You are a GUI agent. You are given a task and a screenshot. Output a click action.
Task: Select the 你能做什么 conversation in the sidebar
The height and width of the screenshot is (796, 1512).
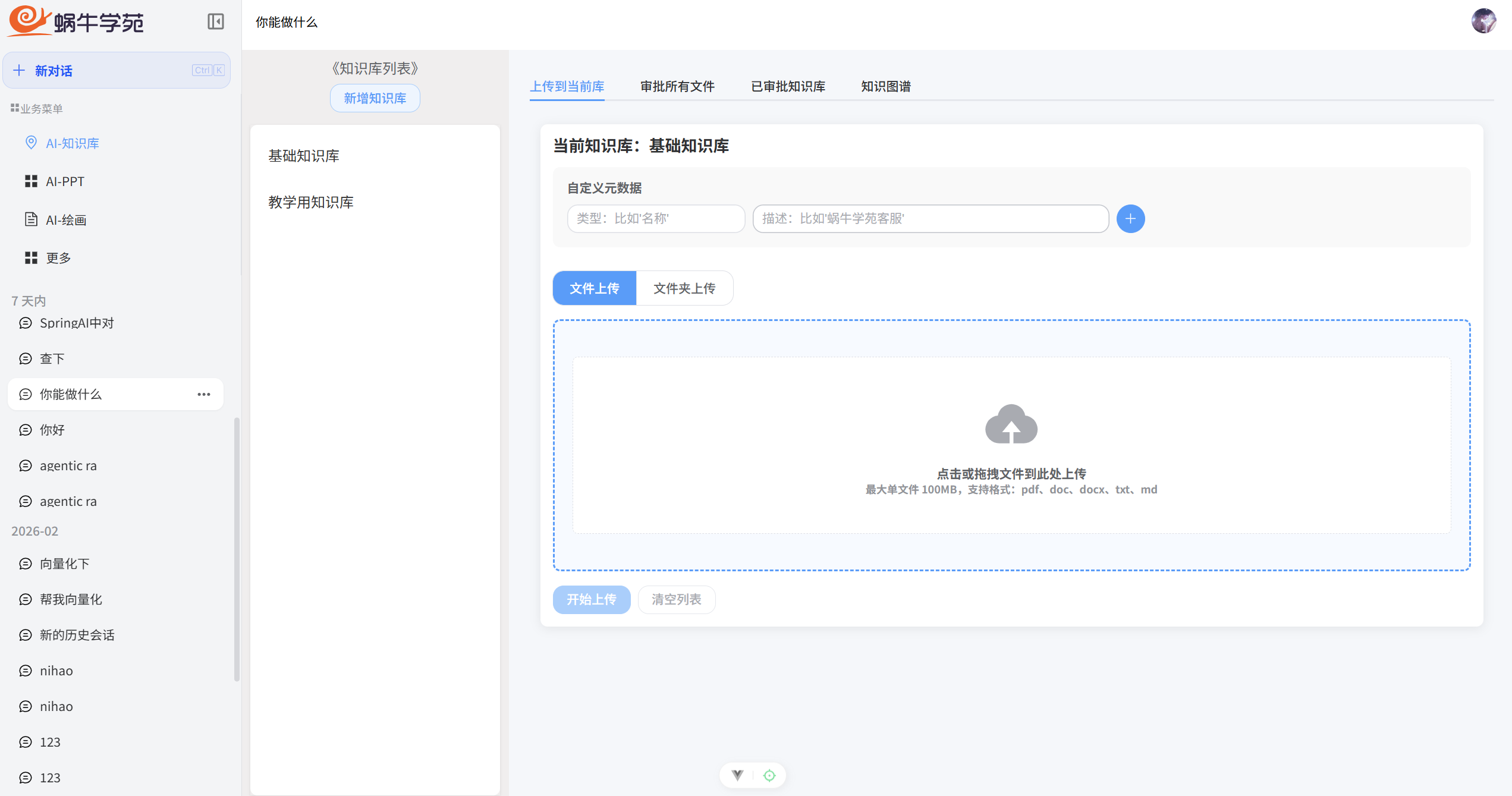(115, 394)
